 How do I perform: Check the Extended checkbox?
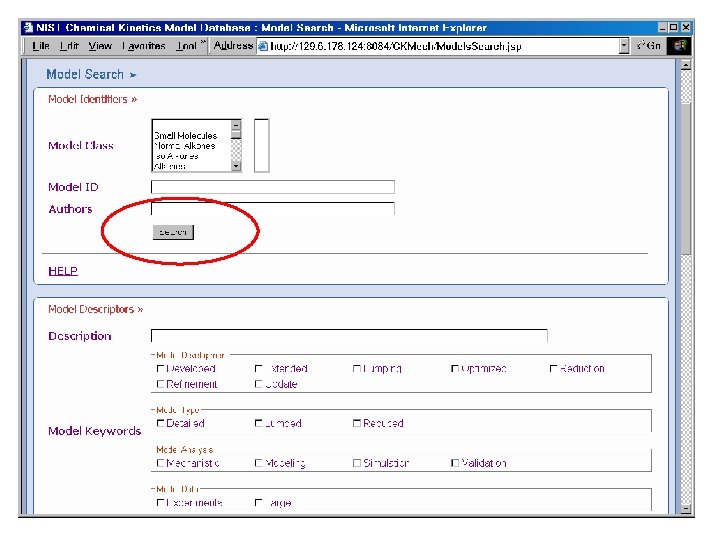point(259,369)
